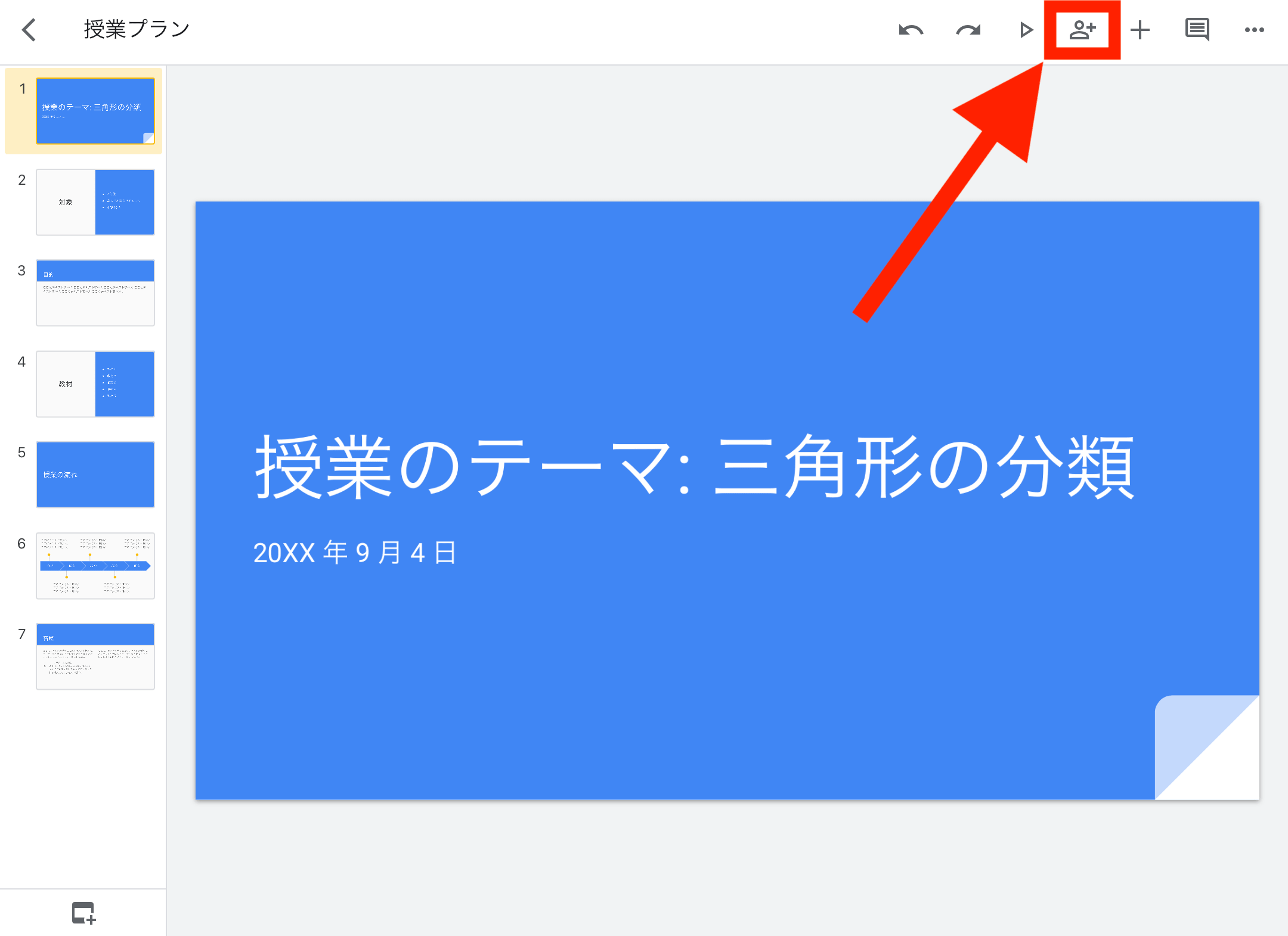The image size is (1288, 936).
Task: Click the 授業プラン presentation title
Action: coord(137,29)
